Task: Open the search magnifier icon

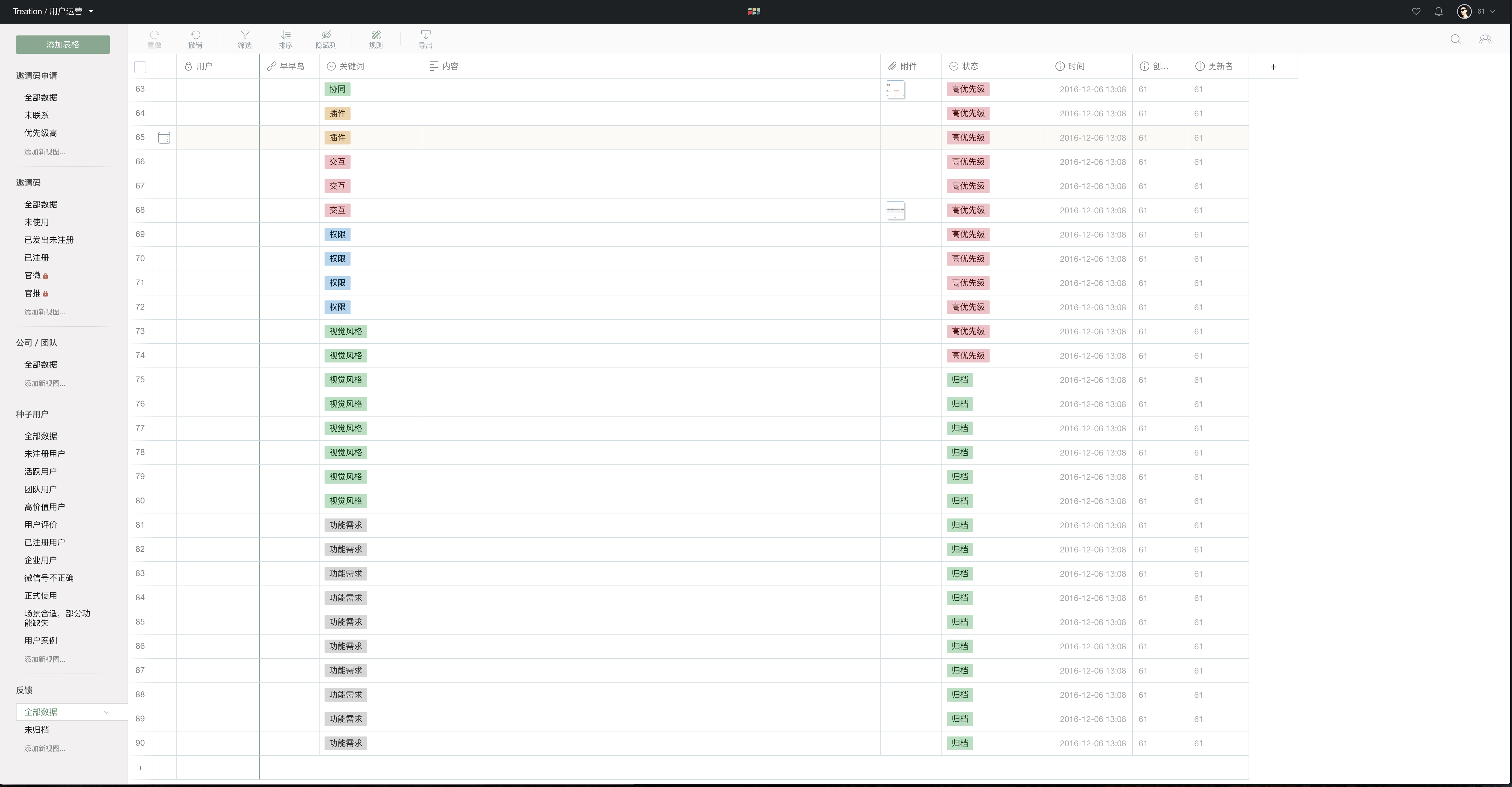Action: [x=1455, y=39]
